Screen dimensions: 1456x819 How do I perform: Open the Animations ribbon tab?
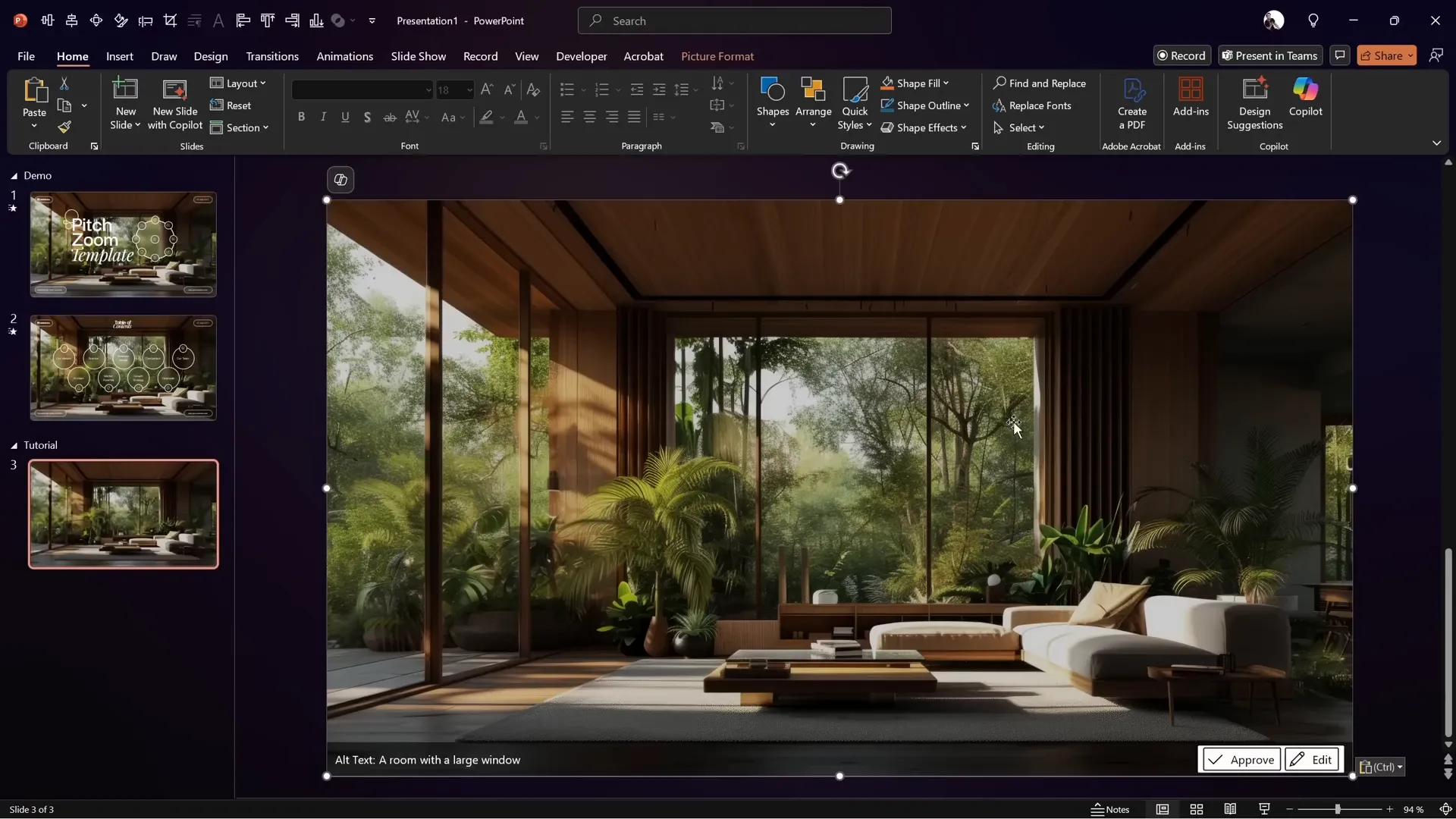[346, 55]
